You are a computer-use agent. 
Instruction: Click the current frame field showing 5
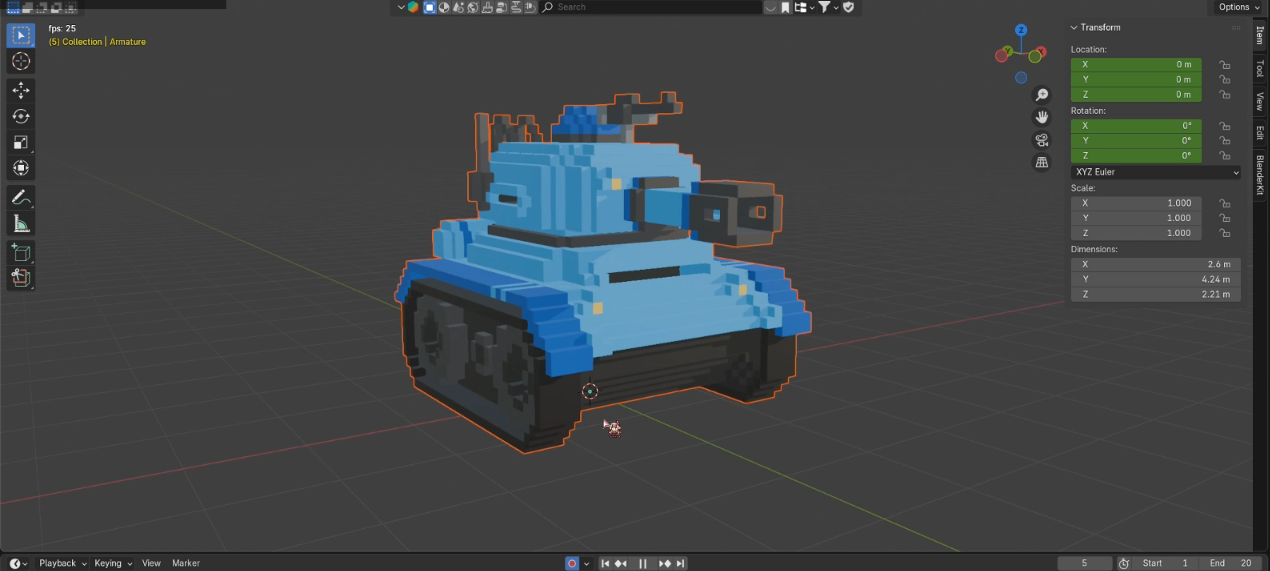pos(1085,563)
